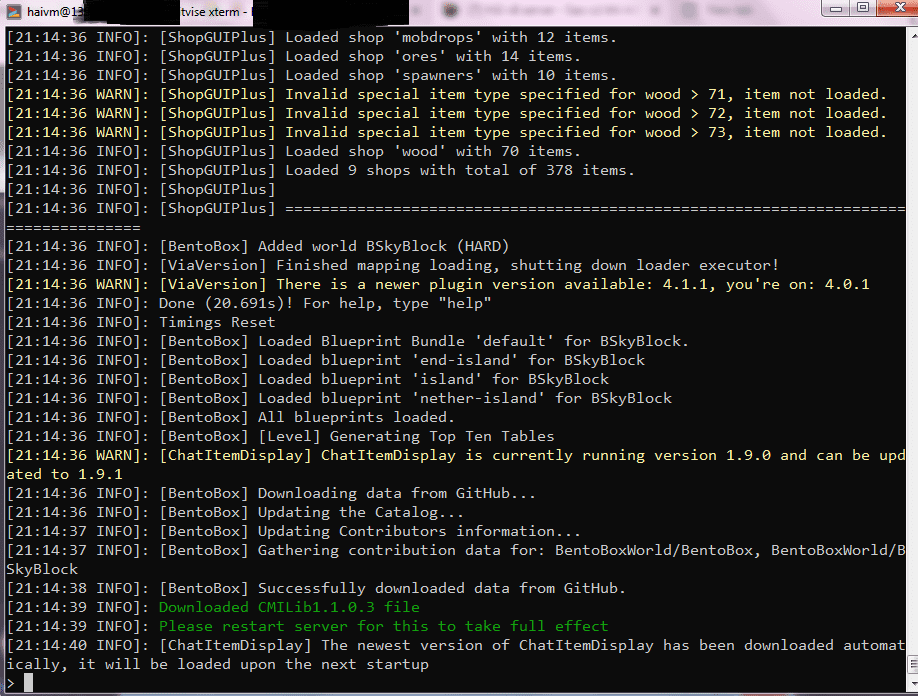Viewport: 918px width, 696px height.
Task: Click the terminal scrollbar thumb at bottom
Action: 913,665
